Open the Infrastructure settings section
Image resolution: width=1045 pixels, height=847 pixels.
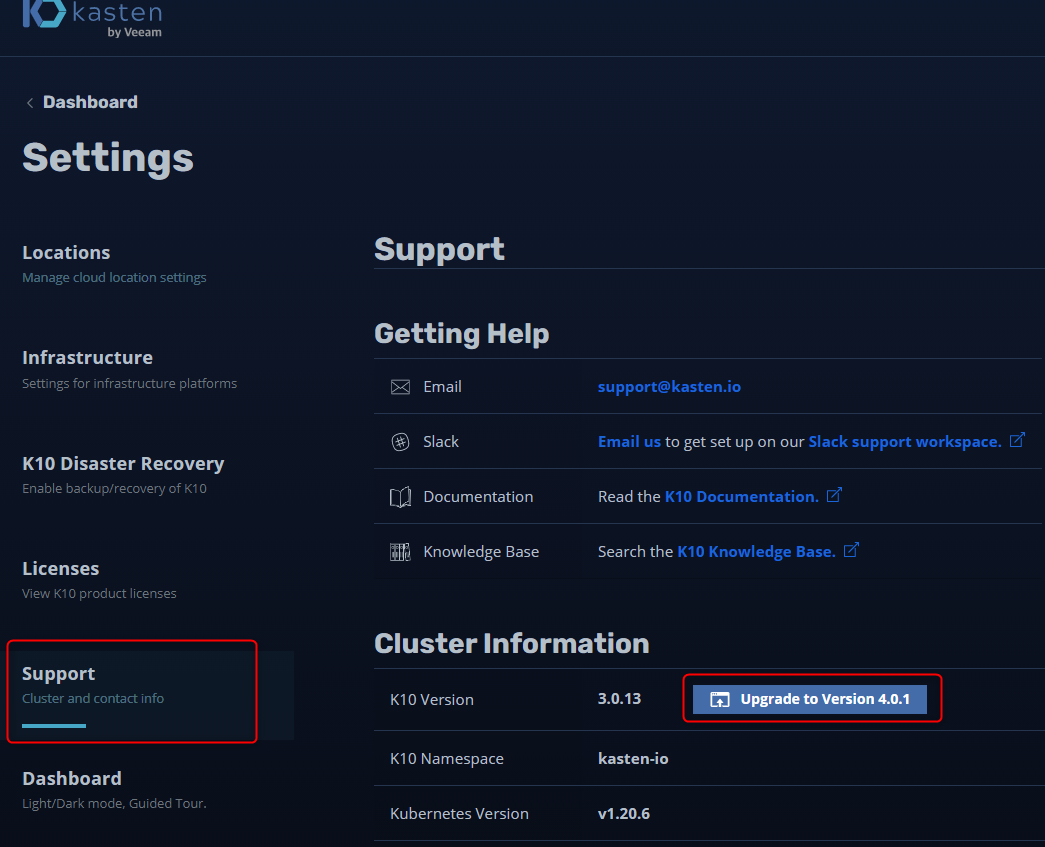point(87,358)
